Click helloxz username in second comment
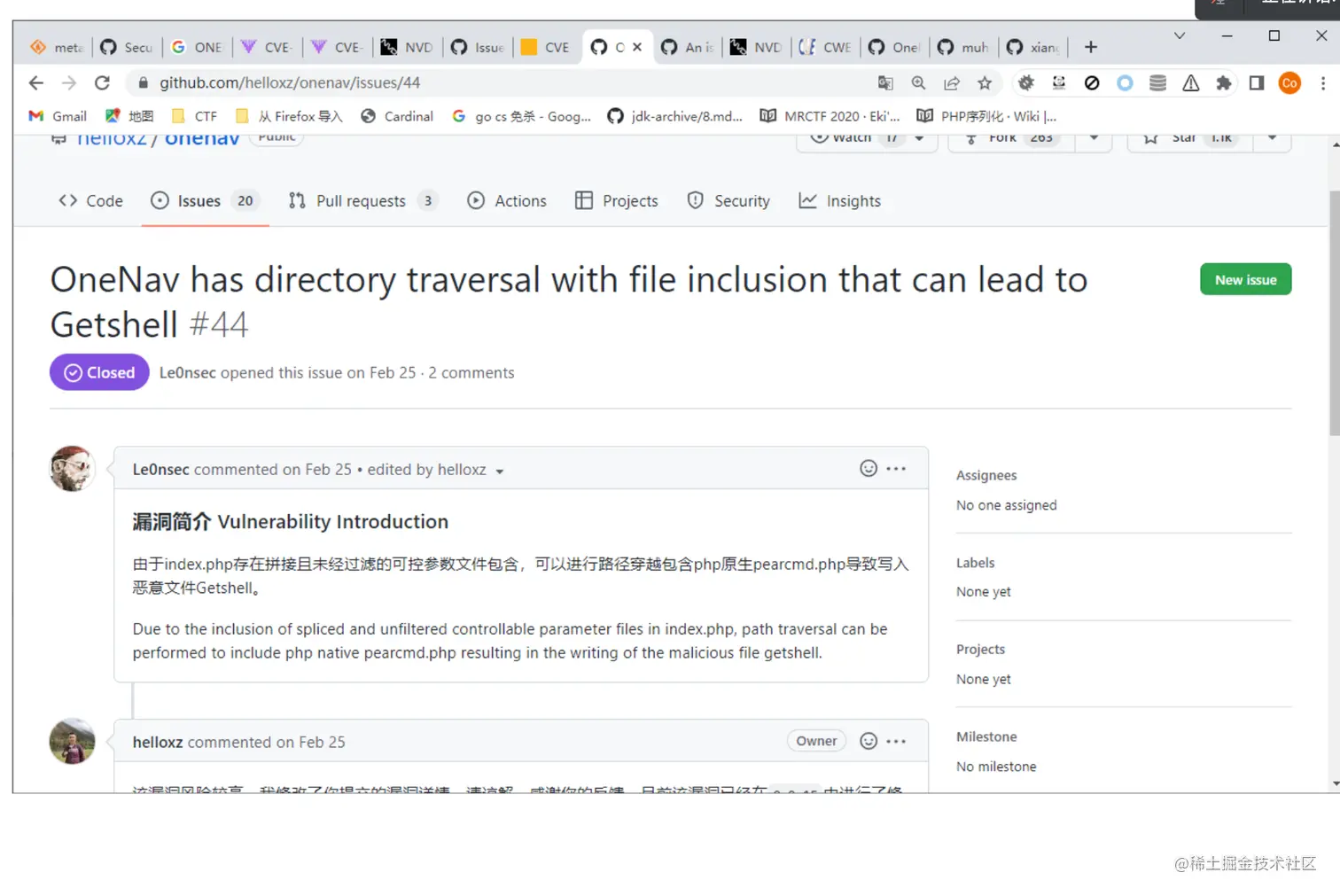 [x=158, y=742]
